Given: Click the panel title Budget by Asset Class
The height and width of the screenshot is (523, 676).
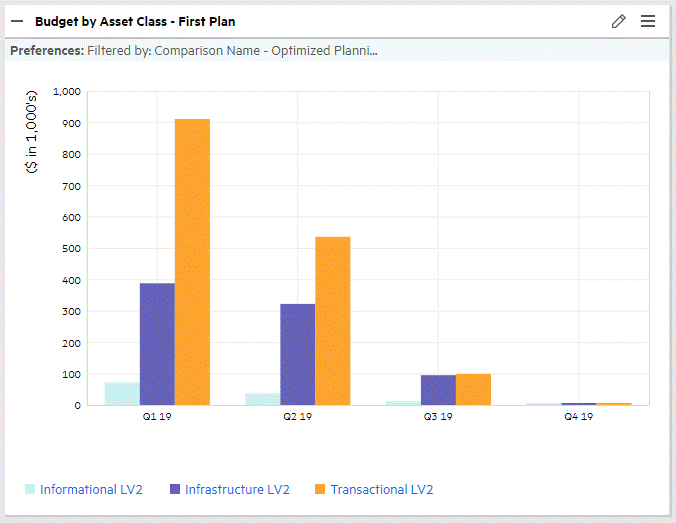Looking at the screenshot, I should click(x=135, y=21).
